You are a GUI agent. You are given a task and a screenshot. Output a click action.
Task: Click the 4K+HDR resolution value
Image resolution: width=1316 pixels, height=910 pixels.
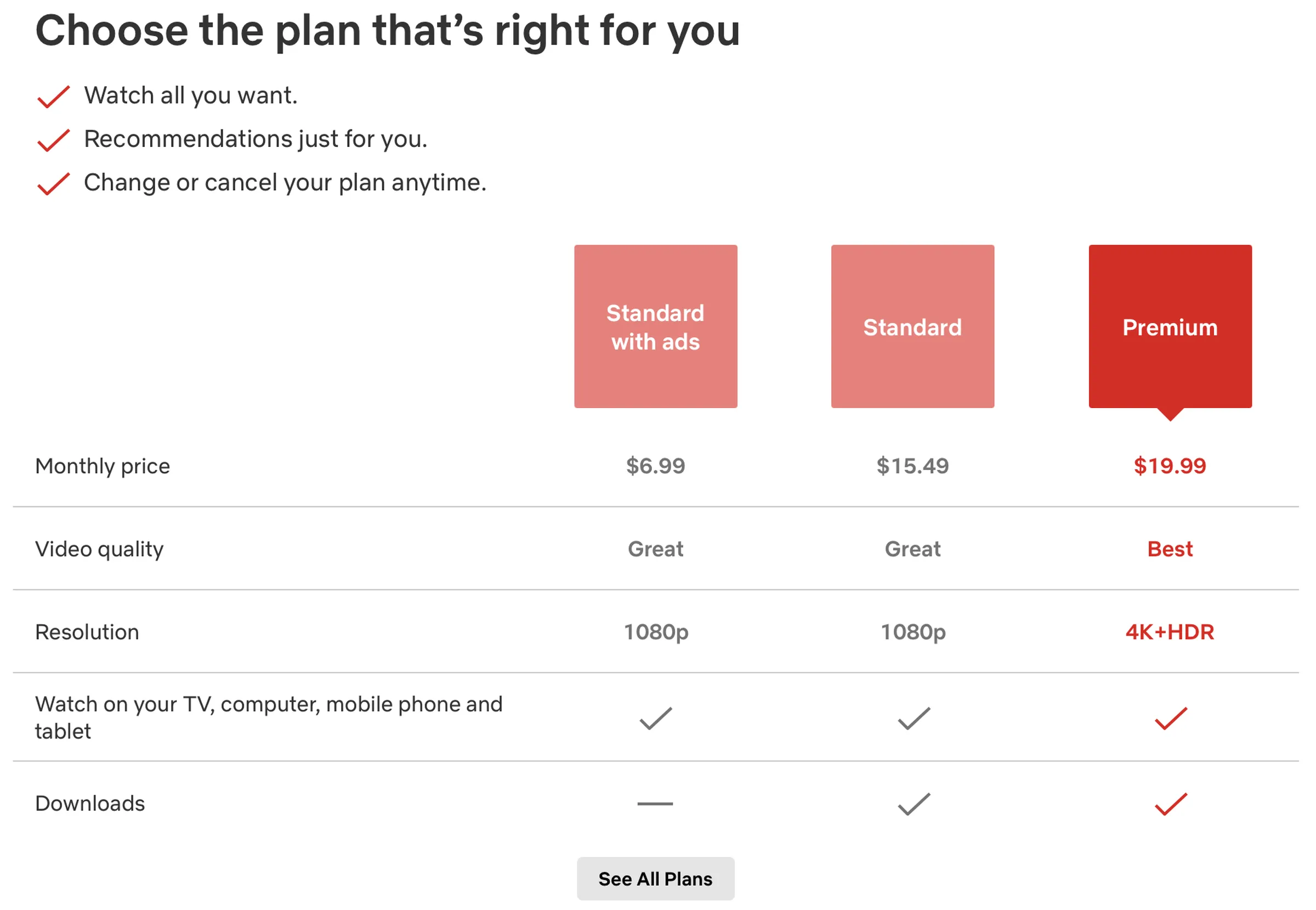pos(1170,632)
